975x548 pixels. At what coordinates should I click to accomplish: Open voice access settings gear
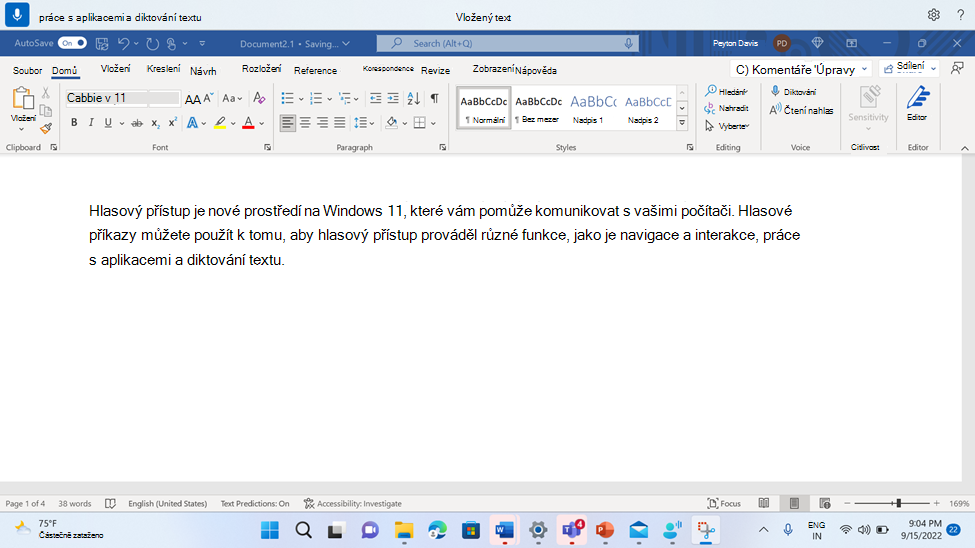point(933,15)
